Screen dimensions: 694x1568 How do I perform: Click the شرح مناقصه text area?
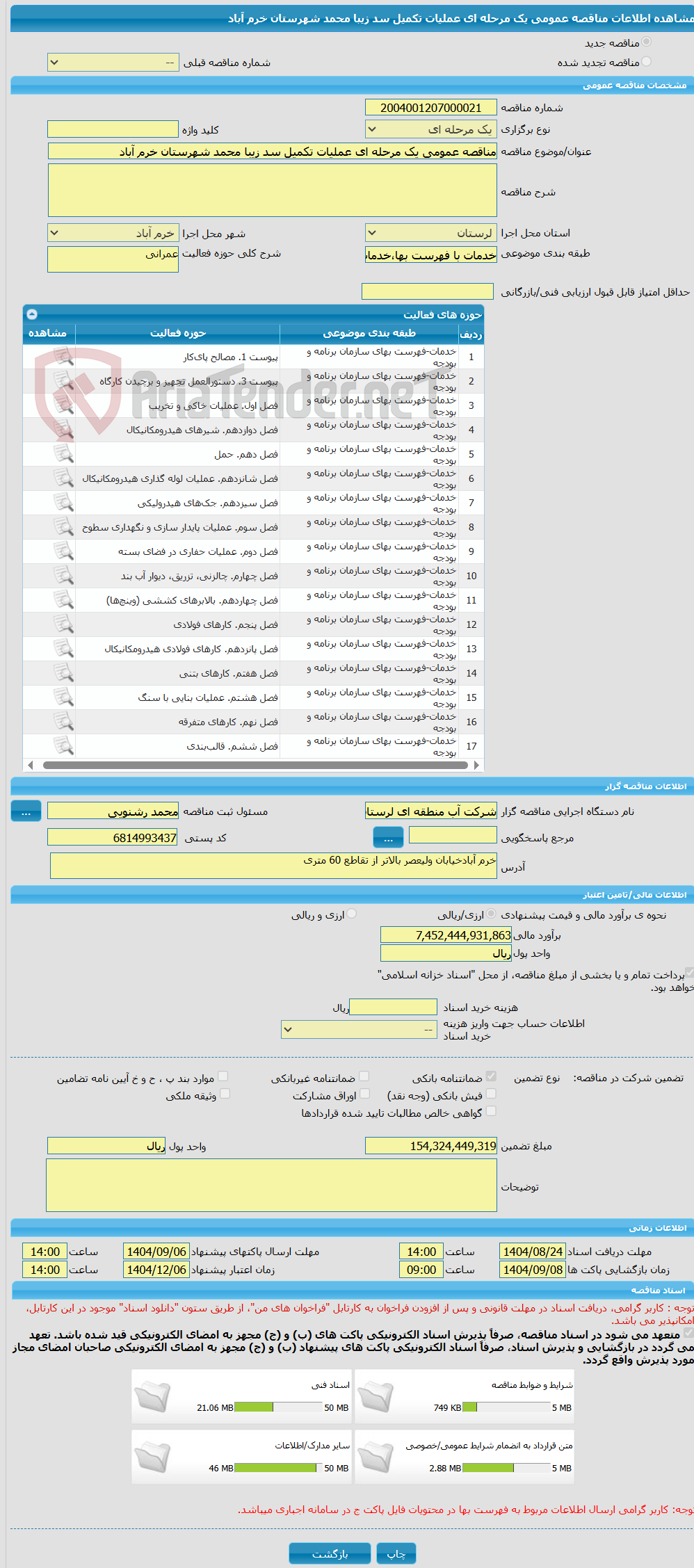click(x=273, y=191)
